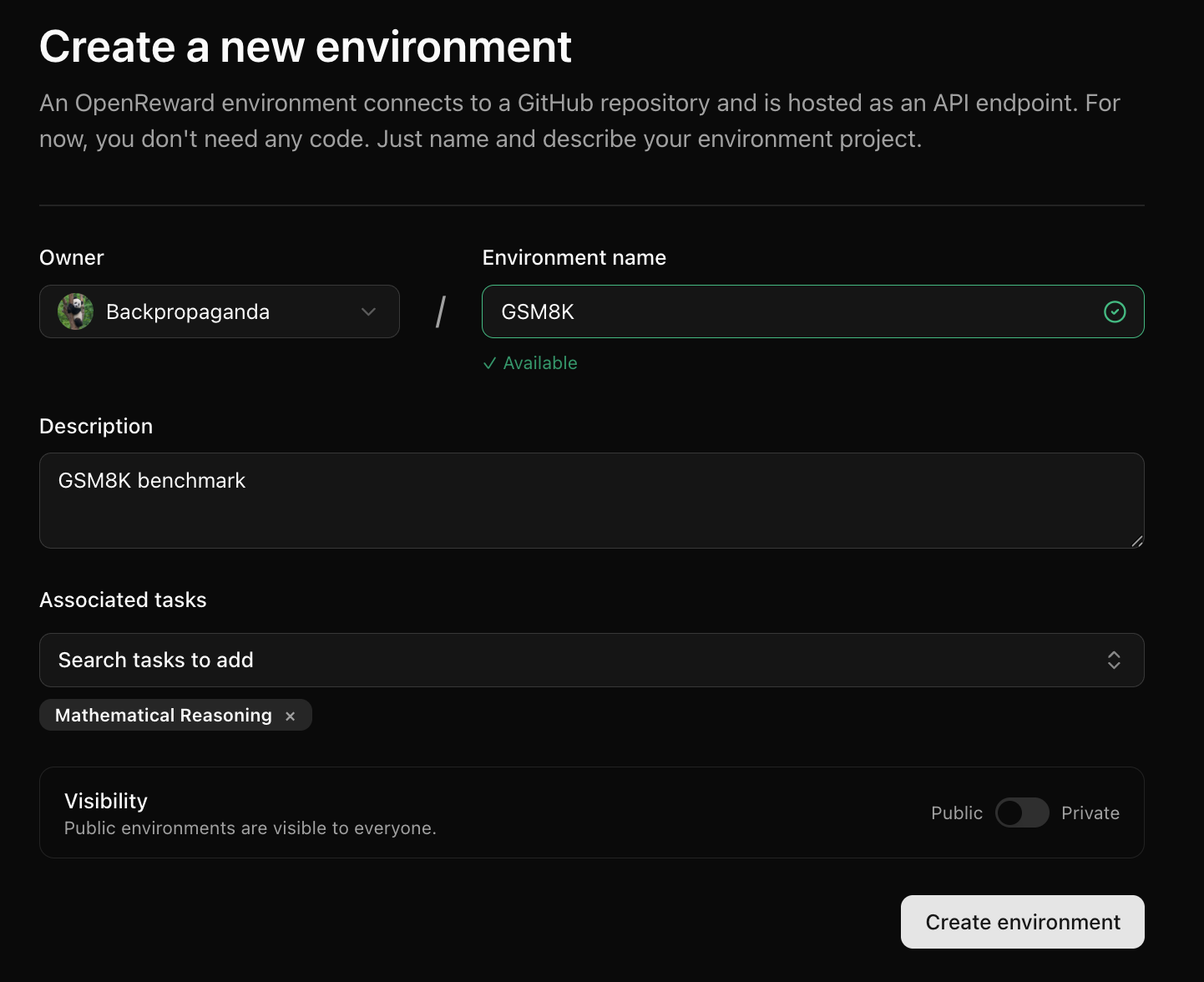1204x982 pixels.
Task: Open the Owner selector dropdown
Action: point(219,311)
